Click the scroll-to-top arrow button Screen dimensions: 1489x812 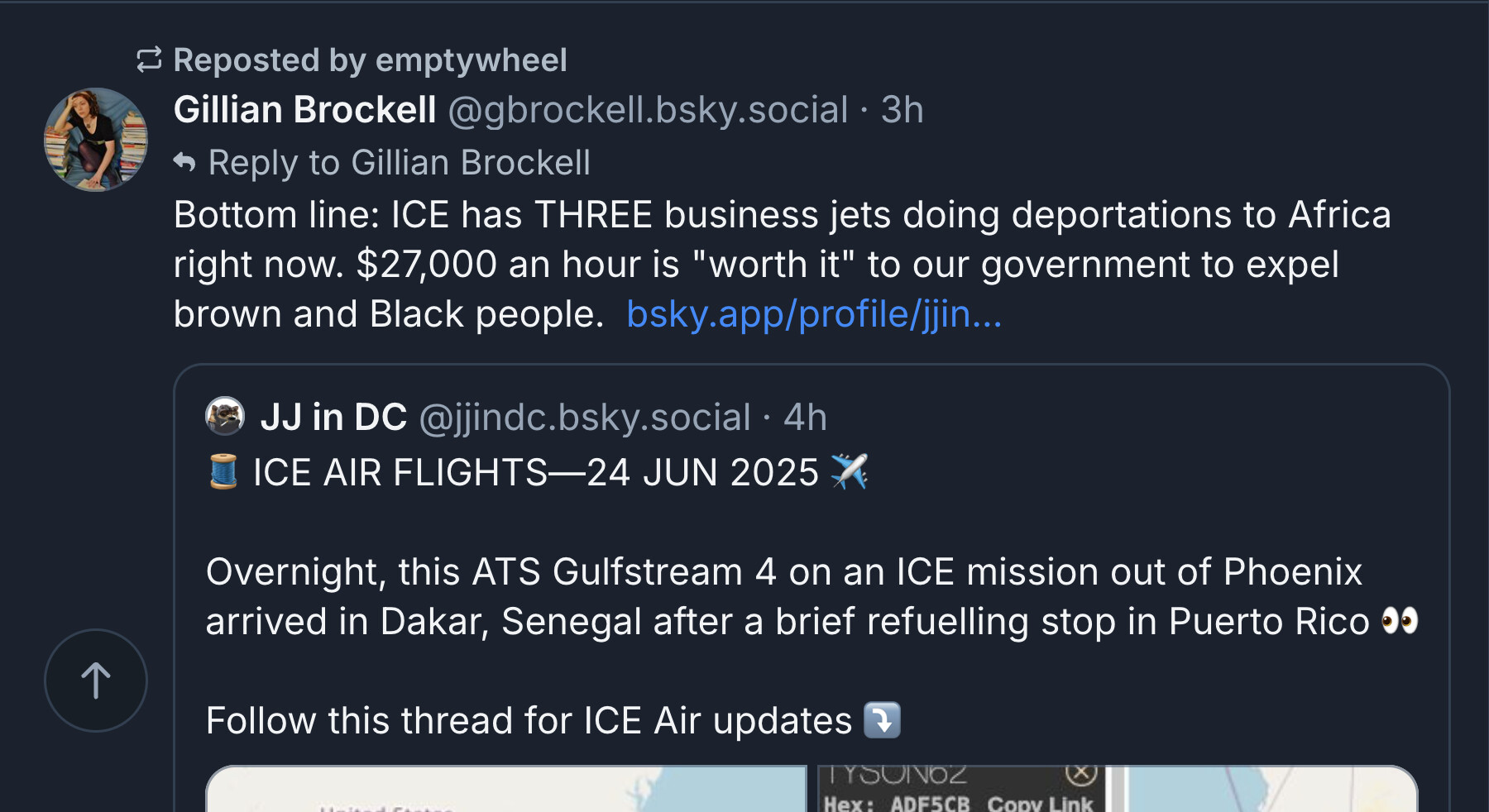tap(96, 681)
